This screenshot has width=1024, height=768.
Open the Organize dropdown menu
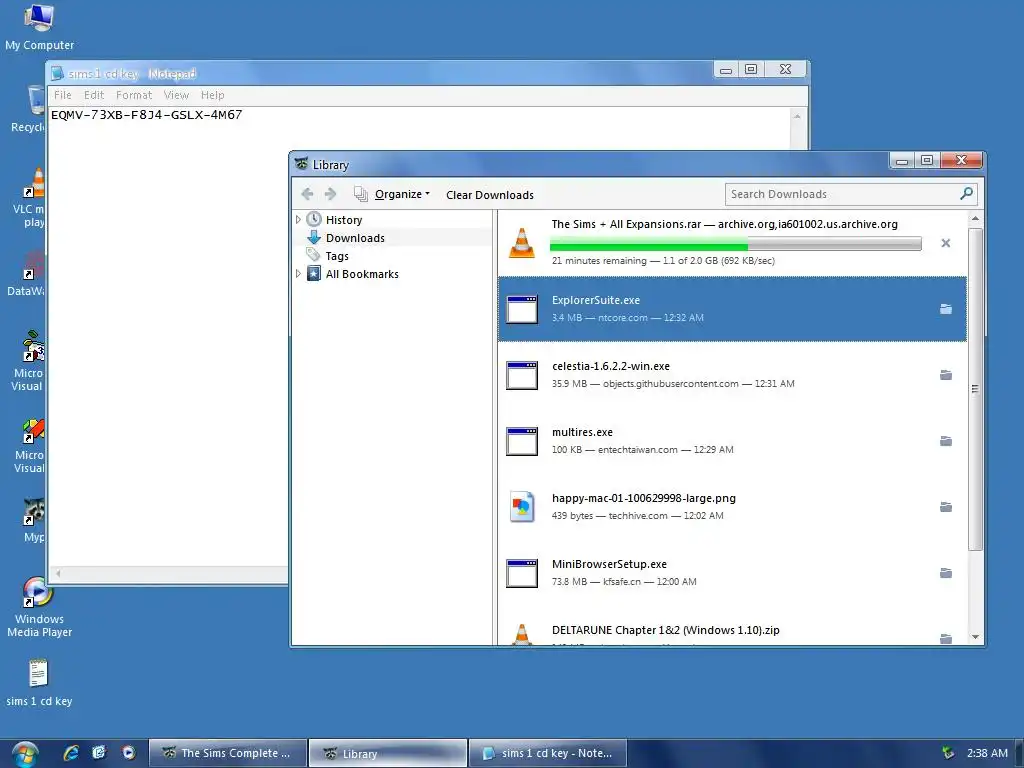[x=392, y=194]
